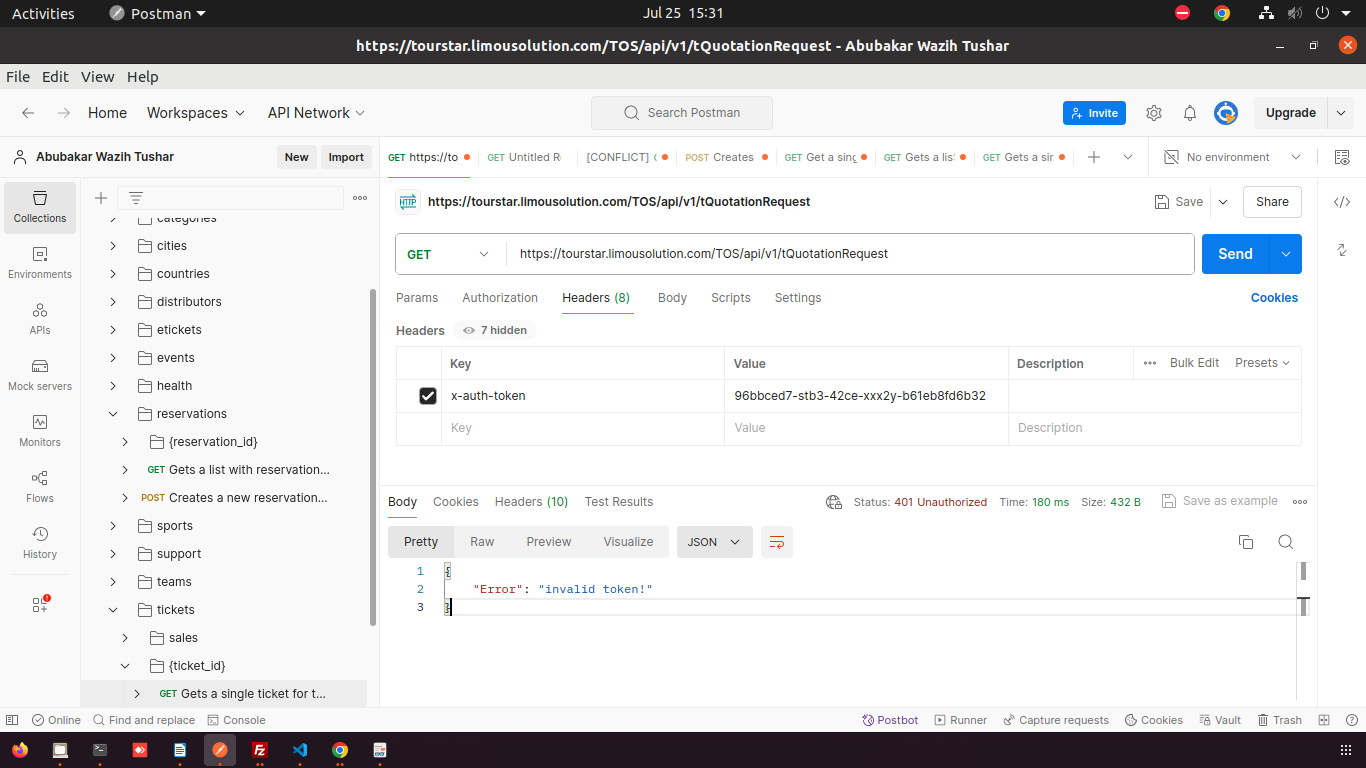Switch to the Authorization tab
Image resolution: width=1366 pixels, height=768 pixels.
pyautogui.click(x=500, y=298)
